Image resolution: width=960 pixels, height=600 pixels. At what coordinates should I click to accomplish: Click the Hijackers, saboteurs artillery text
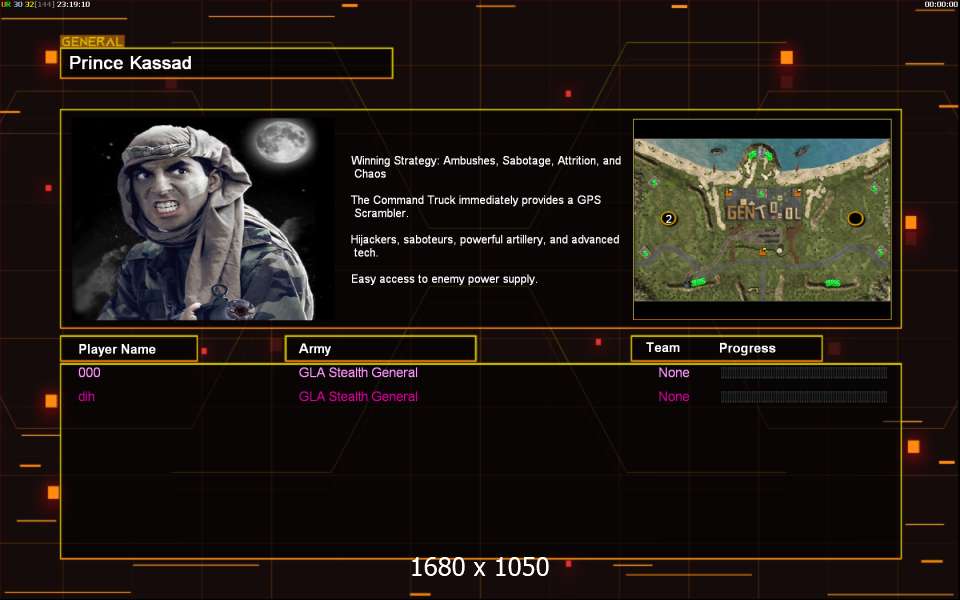(x=485, y=246)
